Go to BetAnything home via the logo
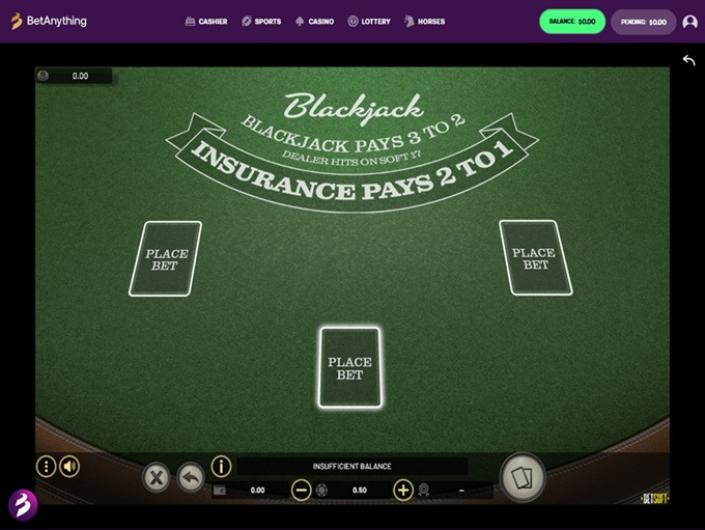Screen dimensions: 705x530 point(49,21)
